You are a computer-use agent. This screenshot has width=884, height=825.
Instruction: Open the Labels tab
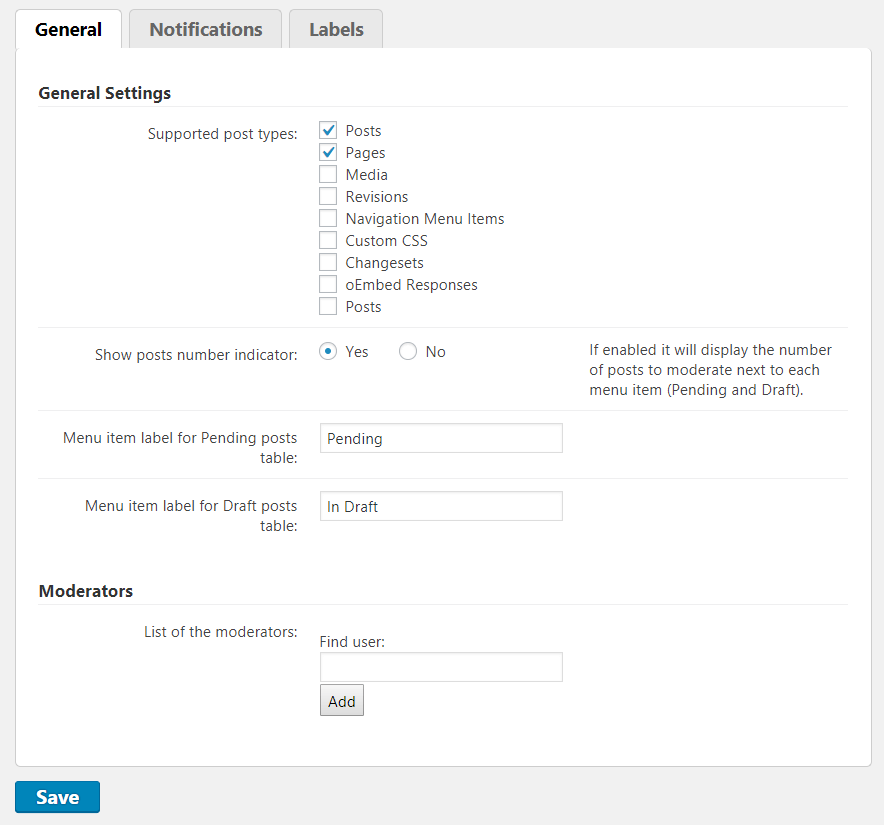(335, 30)
